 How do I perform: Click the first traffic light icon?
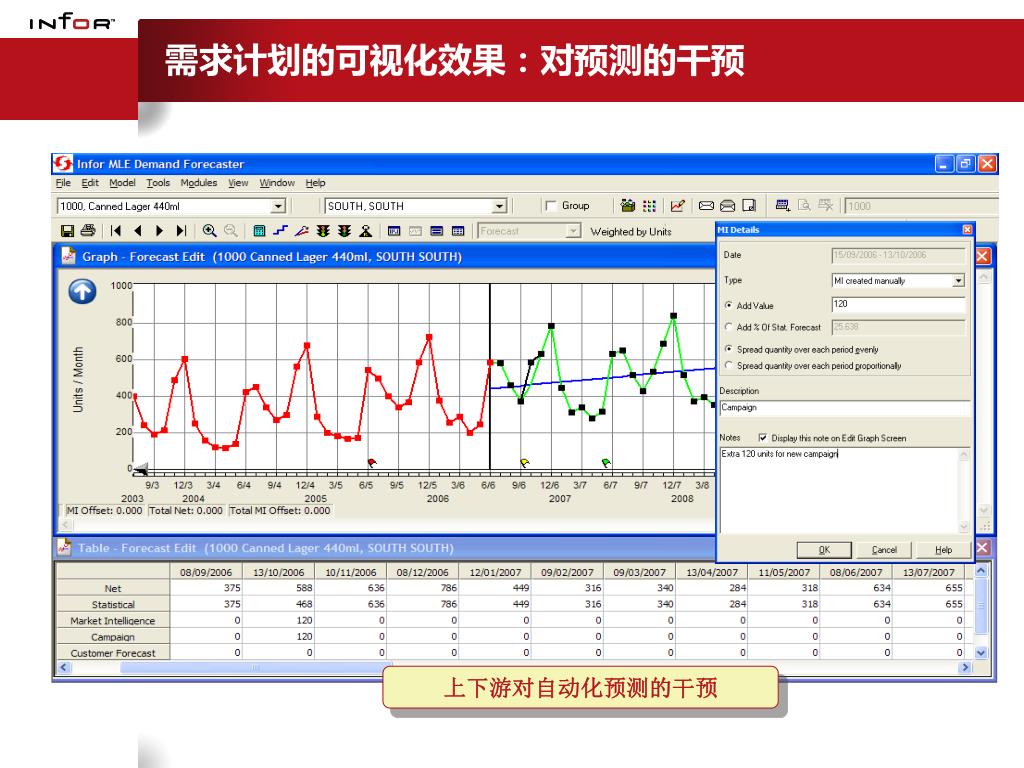(323, 231)
